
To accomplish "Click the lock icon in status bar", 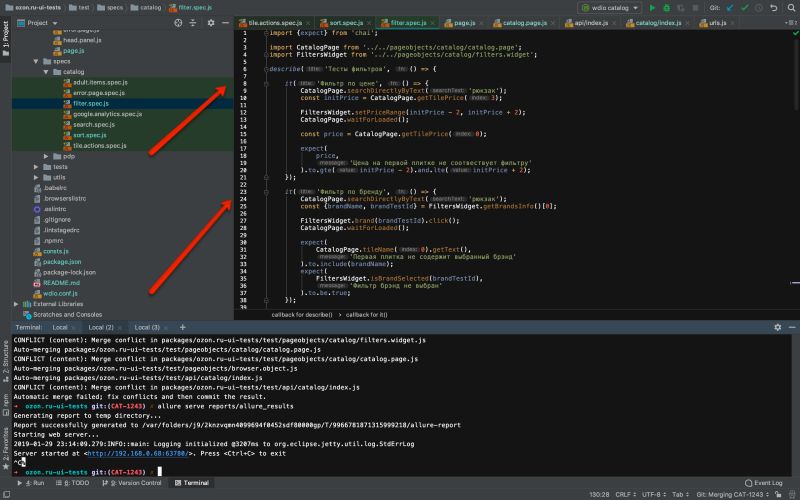I will [x=778, y=494].
